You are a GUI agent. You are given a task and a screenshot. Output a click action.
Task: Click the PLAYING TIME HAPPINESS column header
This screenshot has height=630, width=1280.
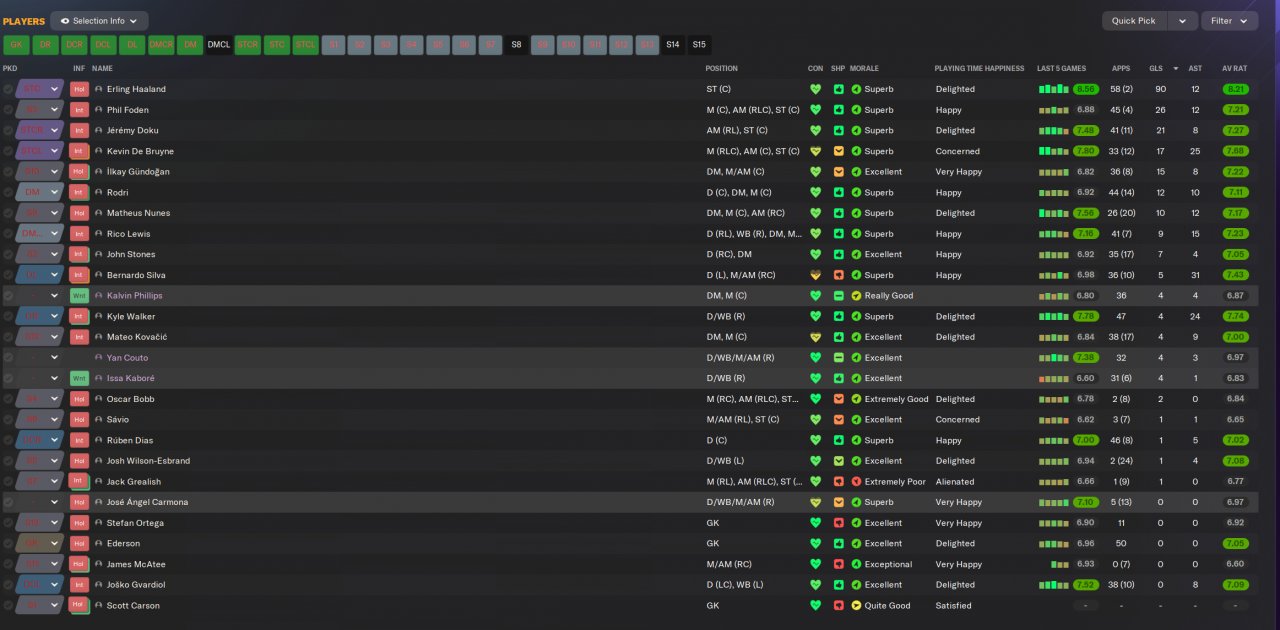980,68
